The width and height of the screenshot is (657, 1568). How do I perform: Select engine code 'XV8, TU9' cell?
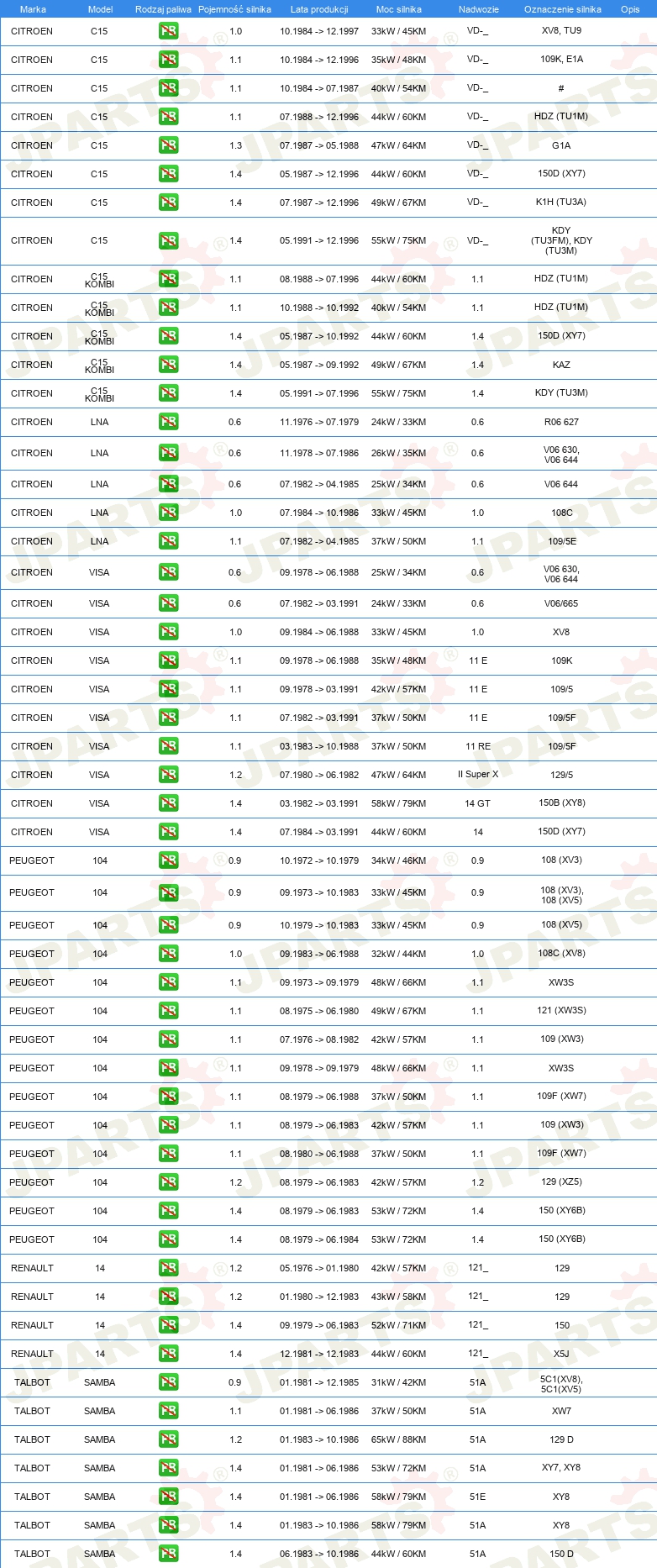click(561, 30)
